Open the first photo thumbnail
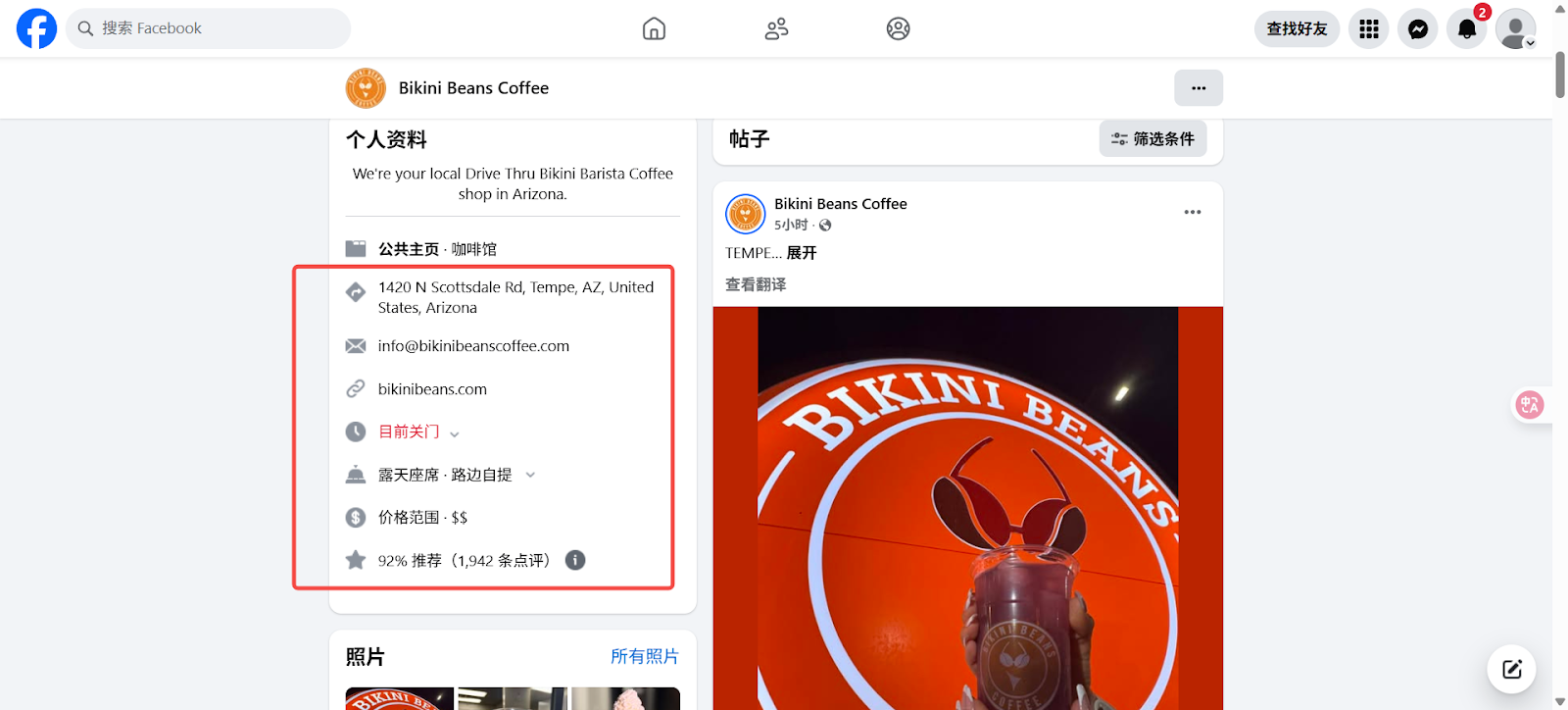Viewport: 1568px width, 710px height. point(400,698)
